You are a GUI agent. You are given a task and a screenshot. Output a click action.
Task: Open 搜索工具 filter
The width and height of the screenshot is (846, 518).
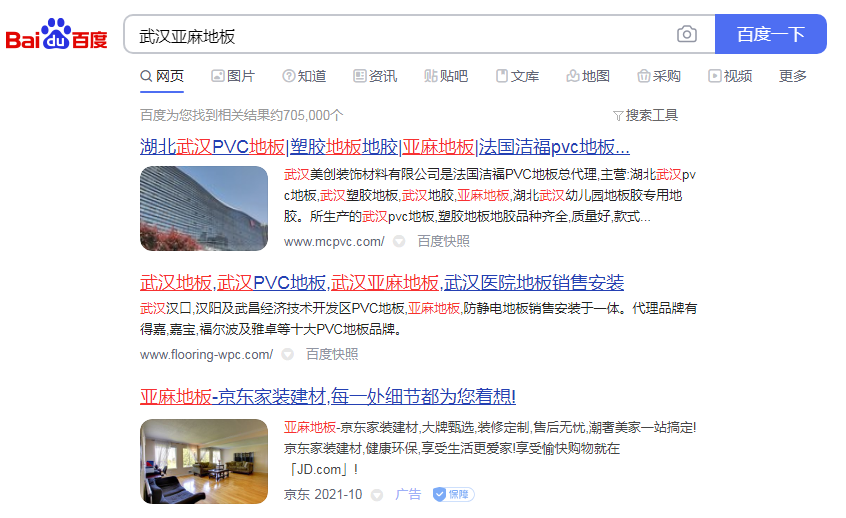coord(645,115)
